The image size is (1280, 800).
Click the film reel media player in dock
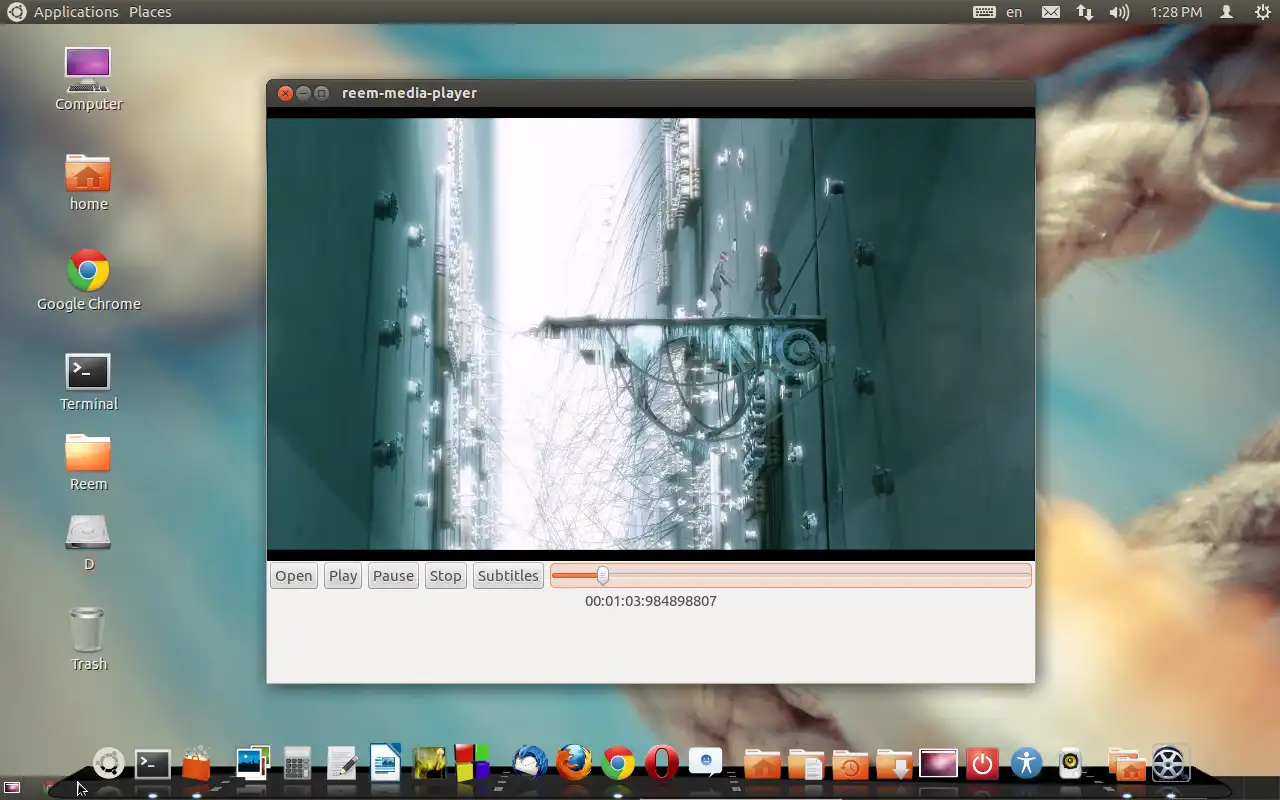[x=1169, y=764]
